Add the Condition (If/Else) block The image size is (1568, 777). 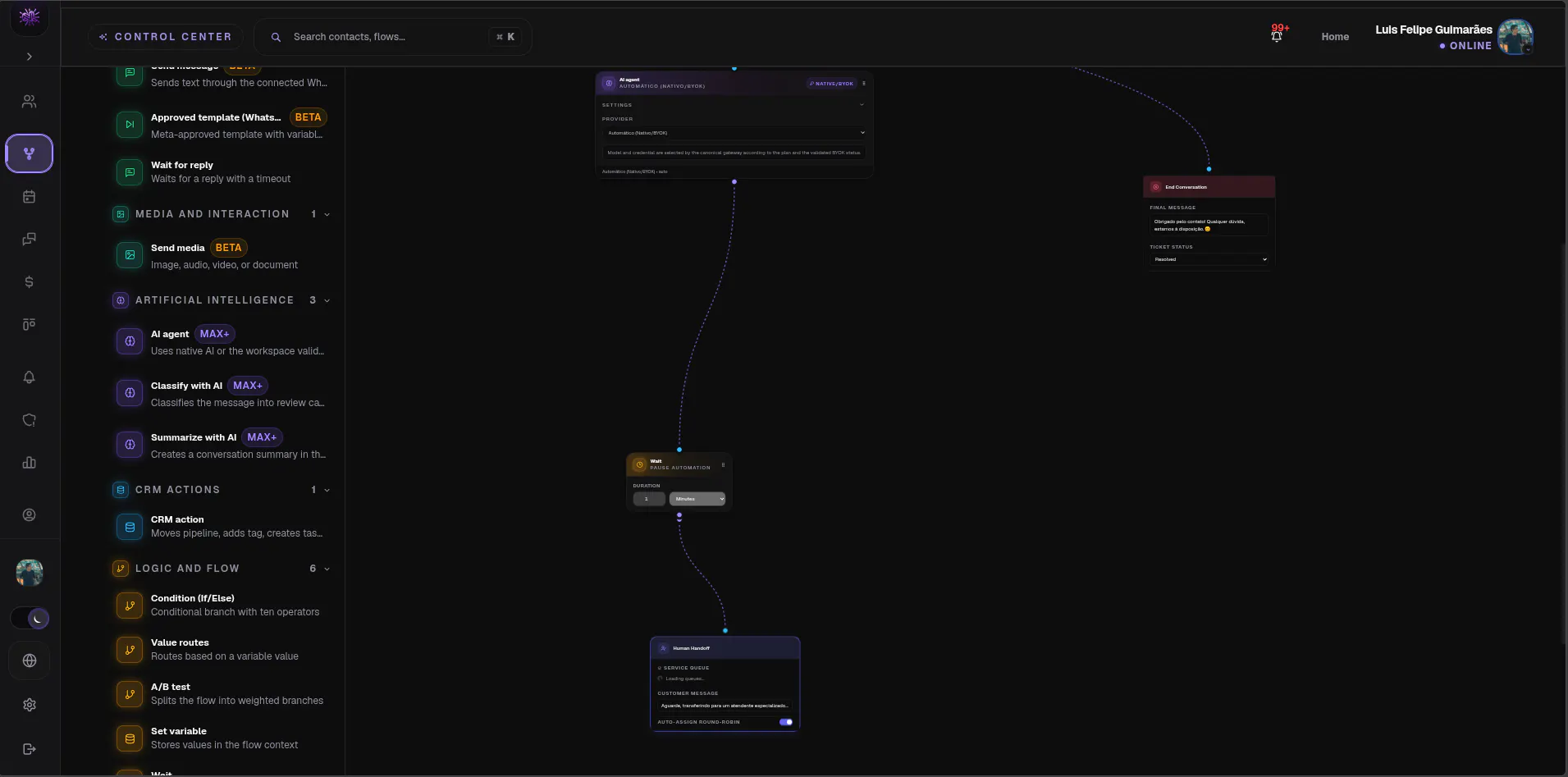221,606
